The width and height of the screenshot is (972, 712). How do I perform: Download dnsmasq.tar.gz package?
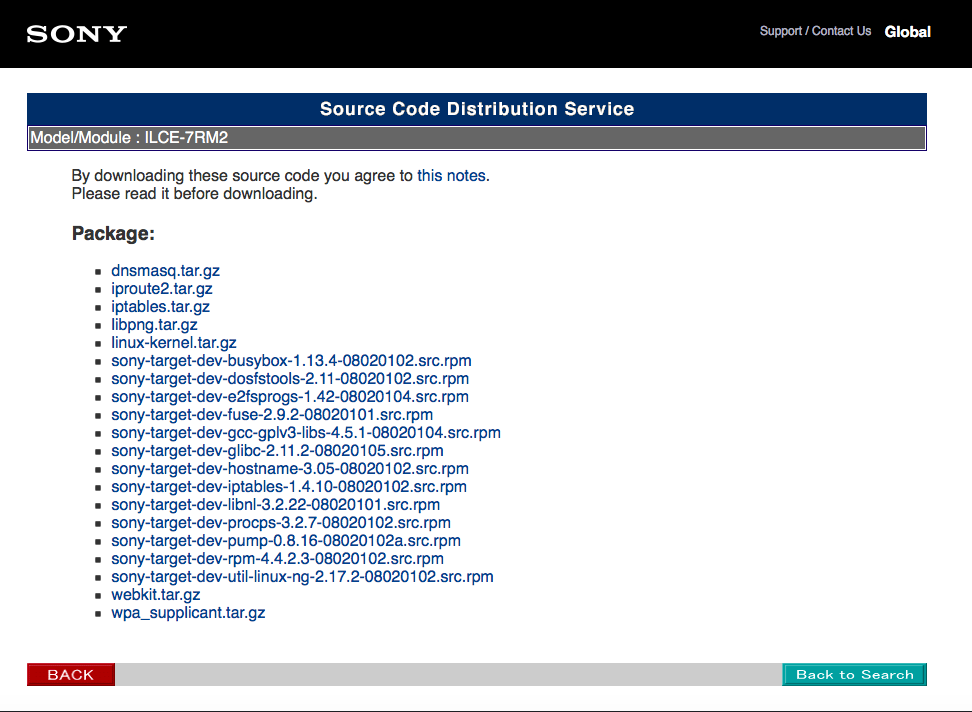[x=166, y=271]
